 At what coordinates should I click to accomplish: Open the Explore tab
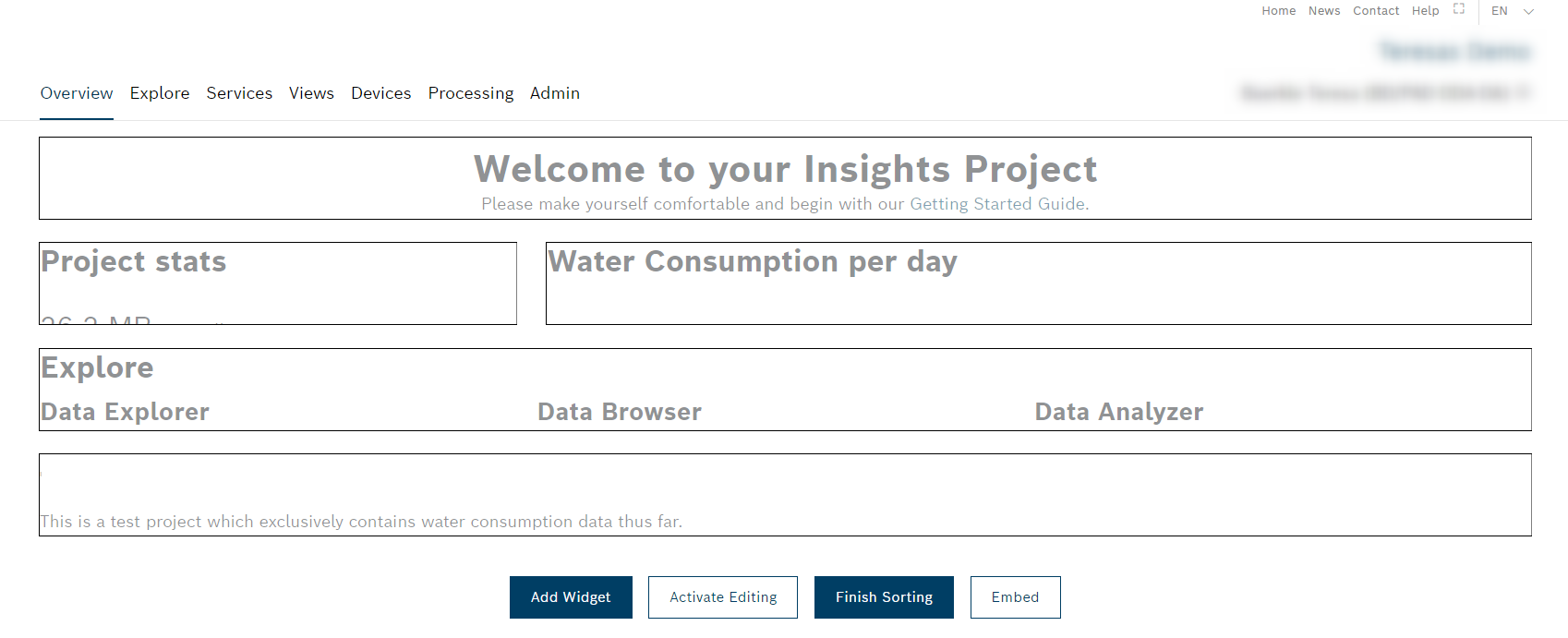click(160, 93)
